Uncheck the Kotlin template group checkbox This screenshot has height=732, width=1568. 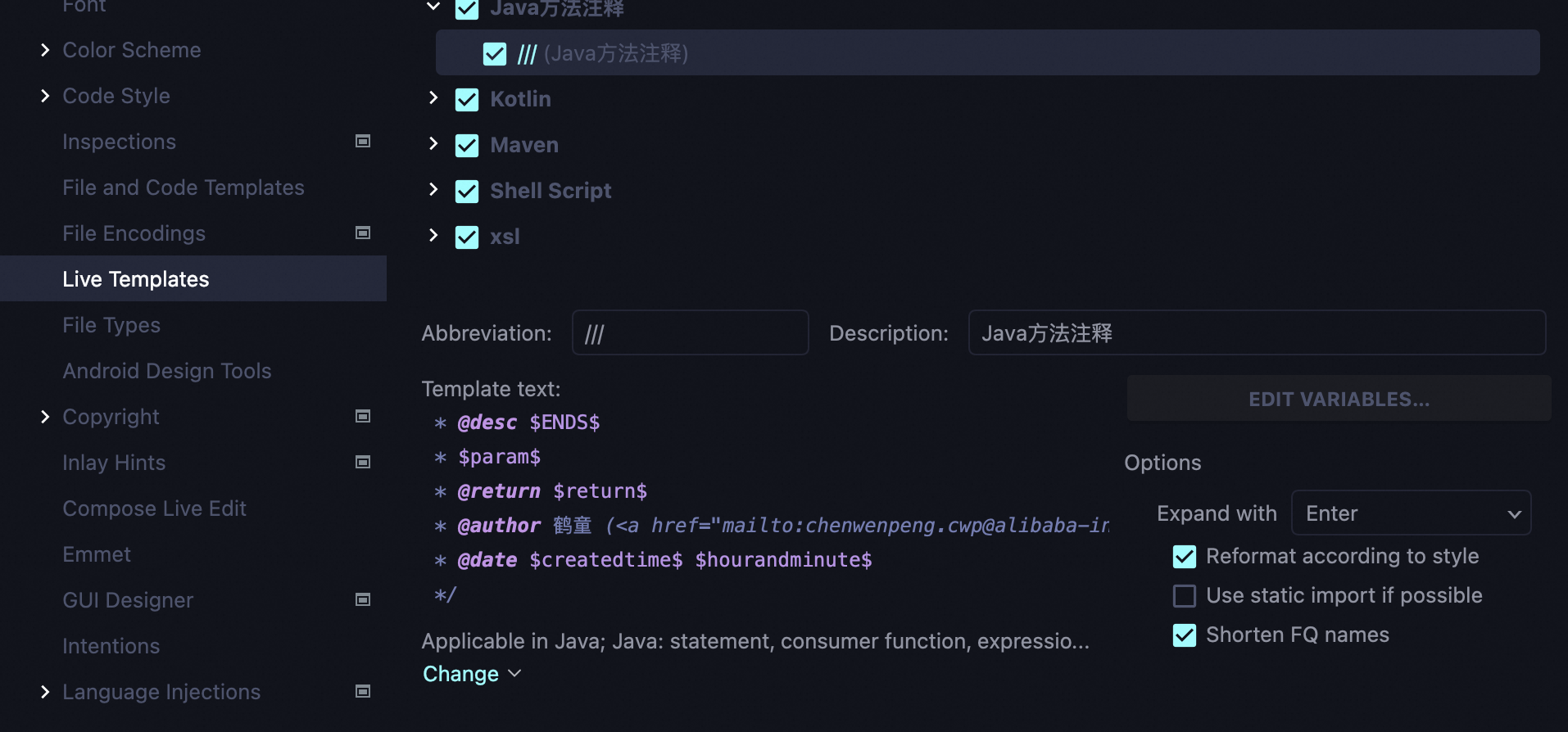pos(467,100)
